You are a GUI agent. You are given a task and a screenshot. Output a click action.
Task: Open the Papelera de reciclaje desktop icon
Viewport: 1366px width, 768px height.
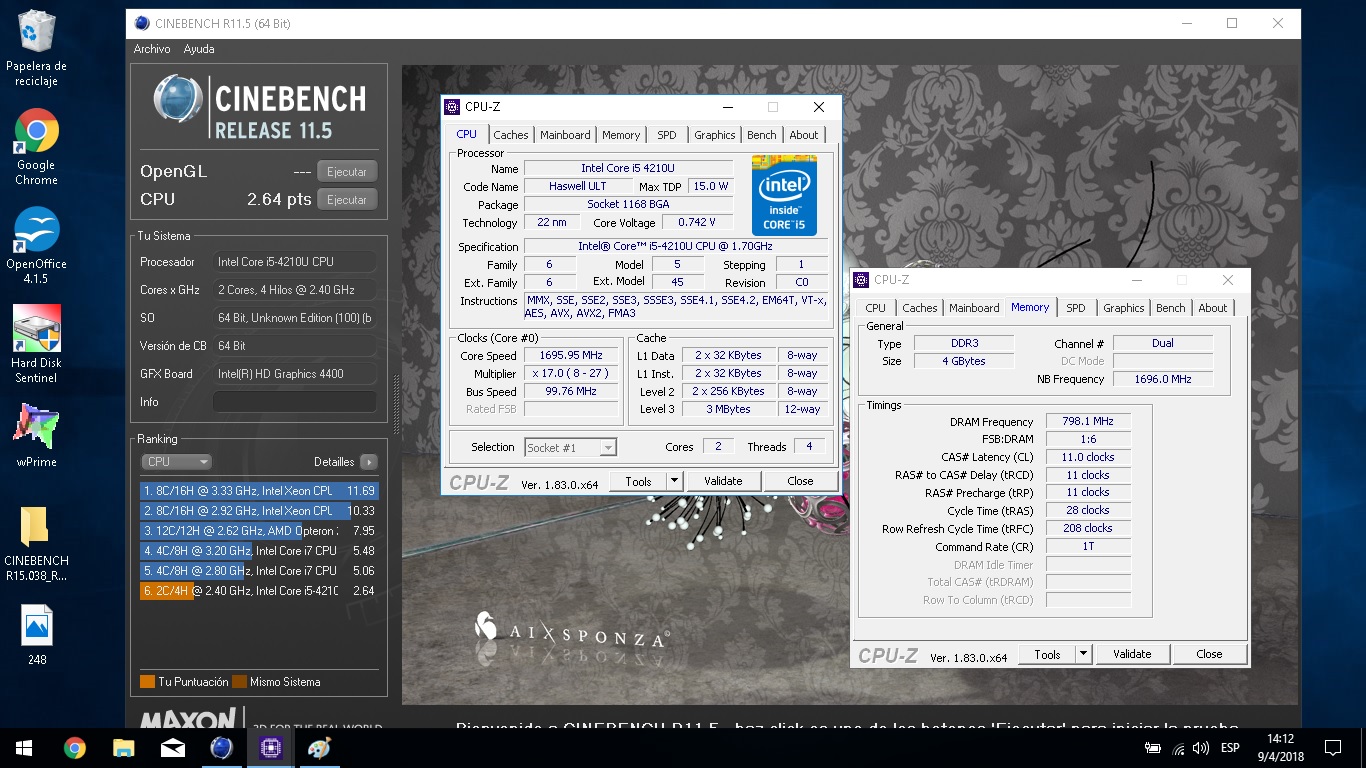coord(37,47)
